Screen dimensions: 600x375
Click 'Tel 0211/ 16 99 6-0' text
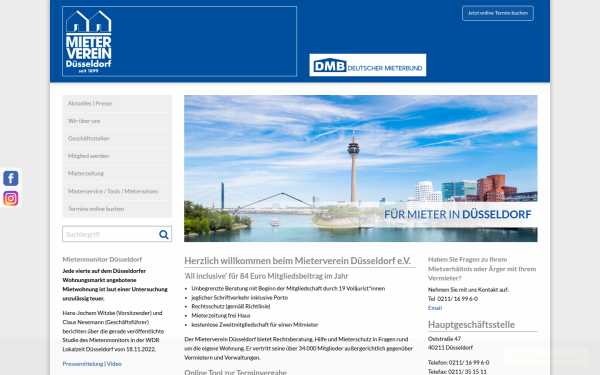pos(453,299)
